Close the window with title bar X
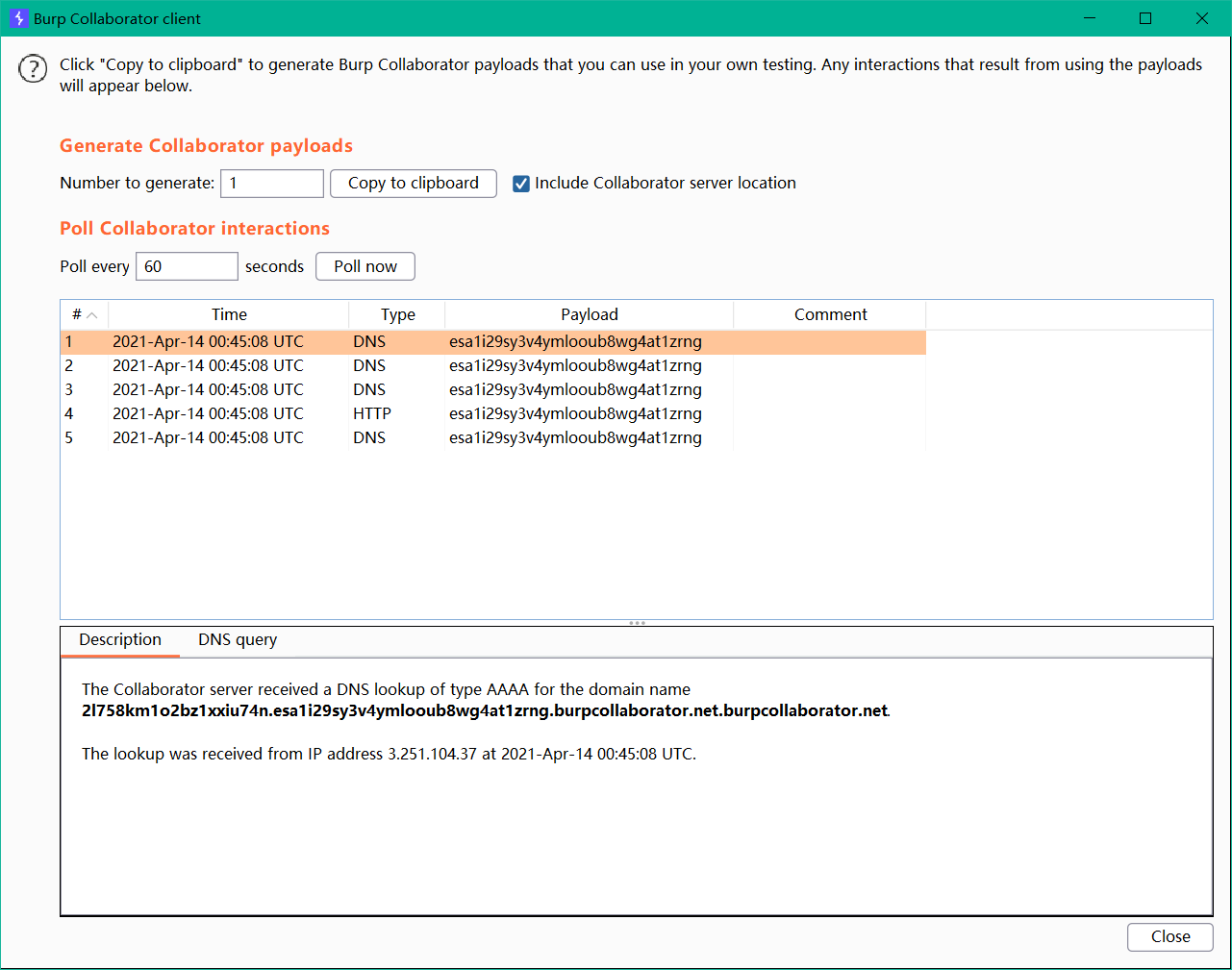Viewport: 1232px width, 970px height. [x=1201, y=18]
